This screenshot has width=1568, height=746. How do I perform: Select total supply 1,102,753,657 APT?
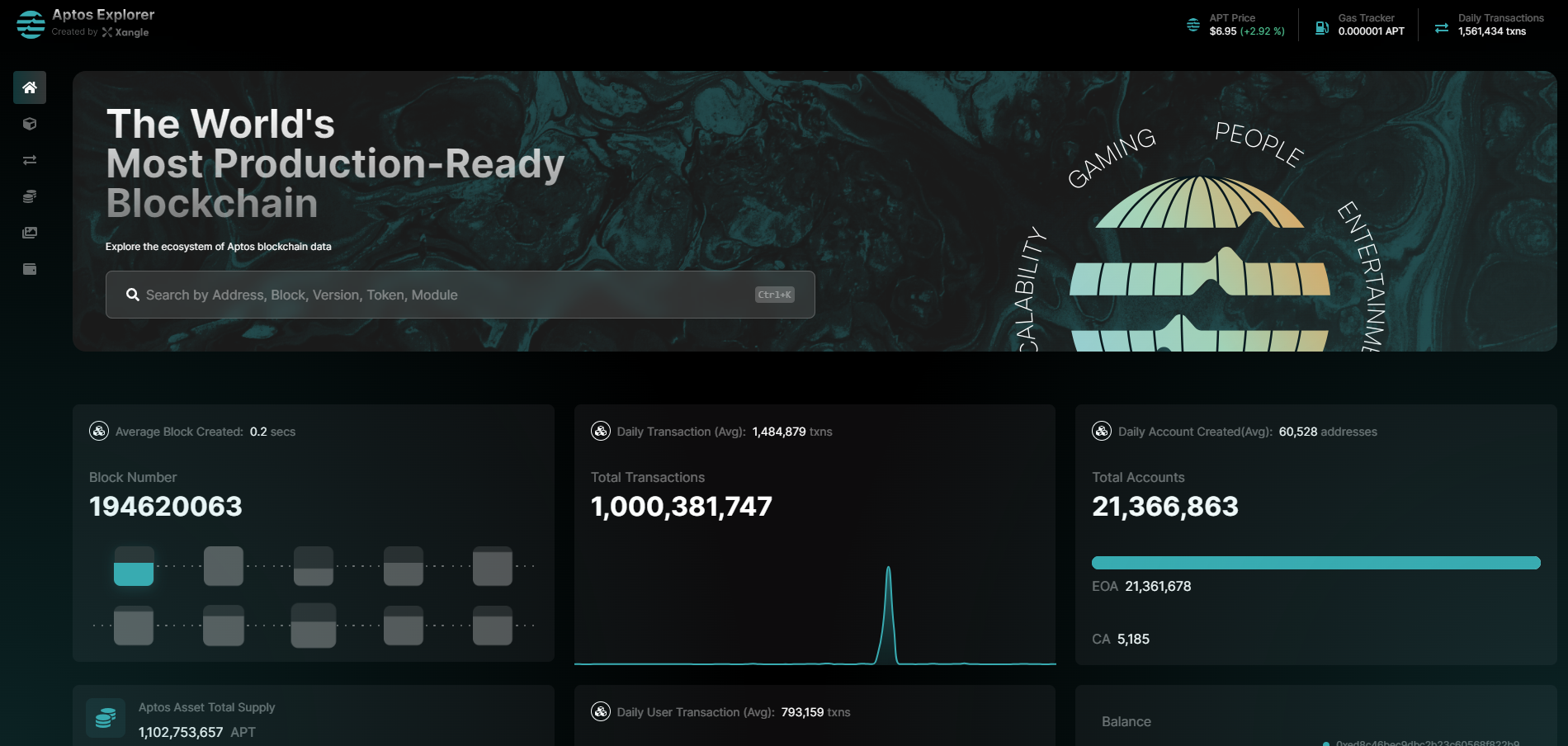click(197, 732)
